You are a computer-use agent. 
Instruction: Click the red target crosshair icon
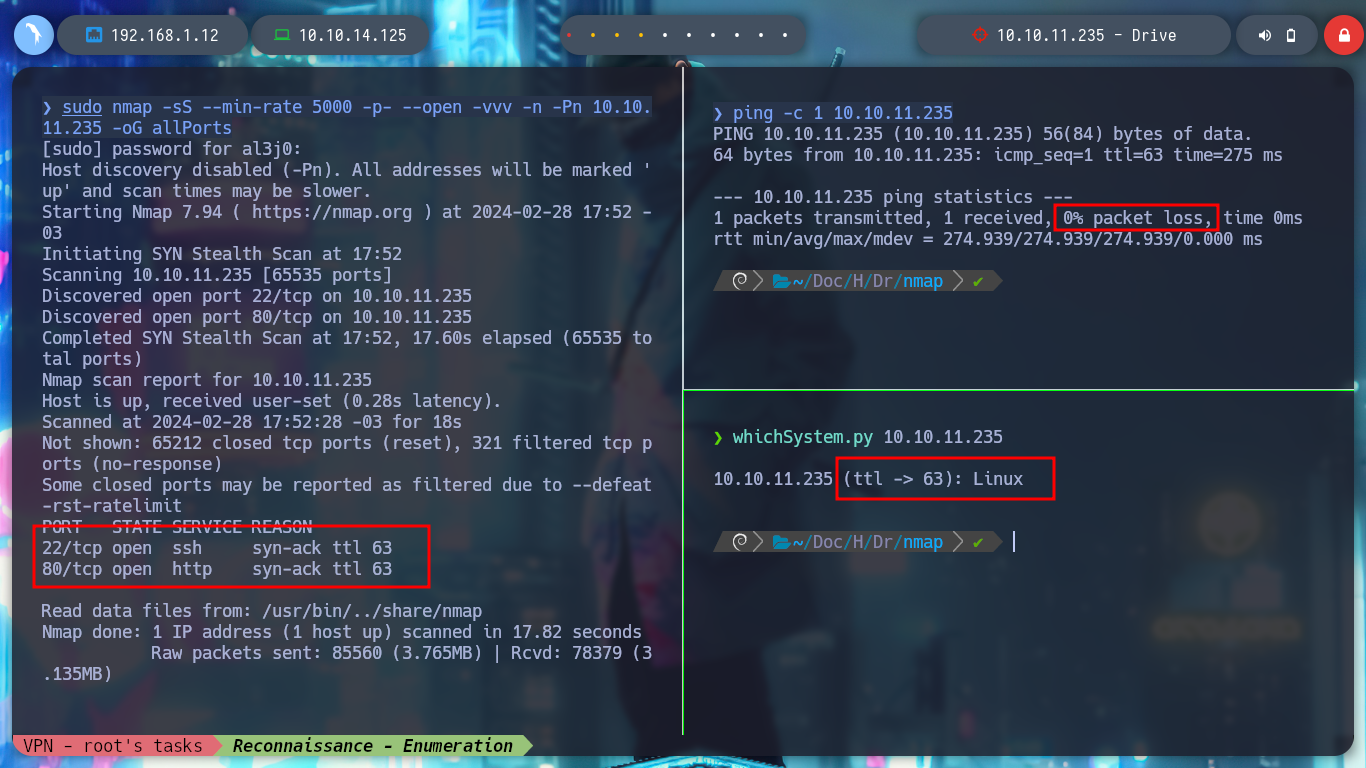[979, 35]
